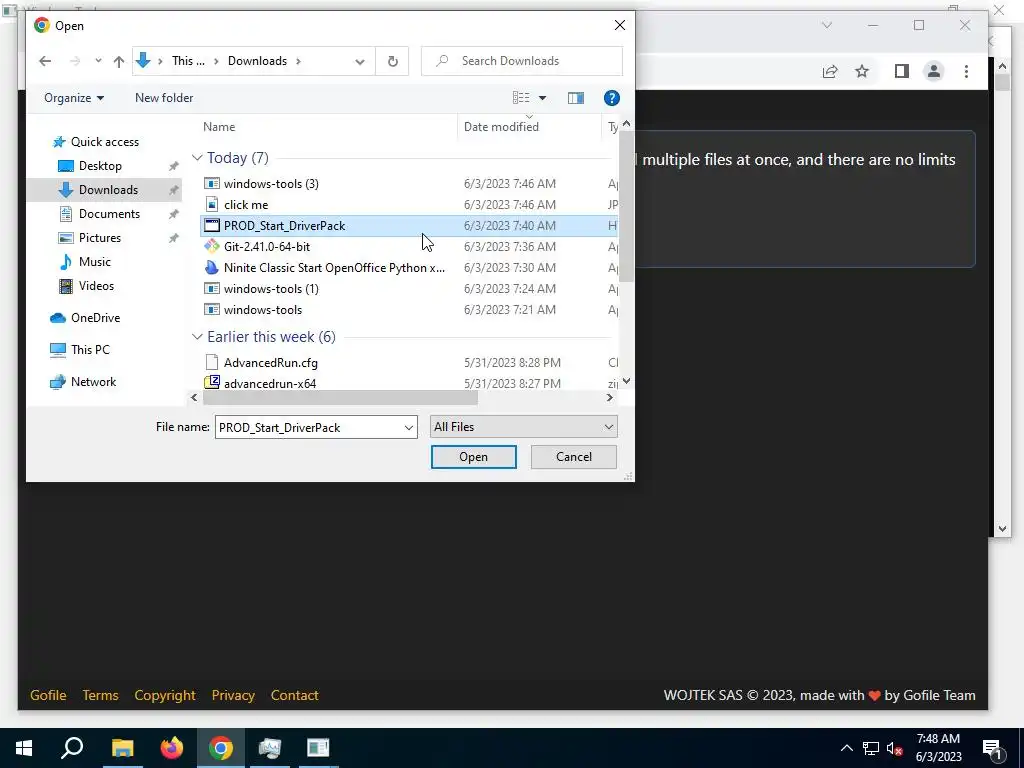Viewport: 1024px width, 768px height.
Task: Select windows-tools (1) file
Action: [271, 289]
